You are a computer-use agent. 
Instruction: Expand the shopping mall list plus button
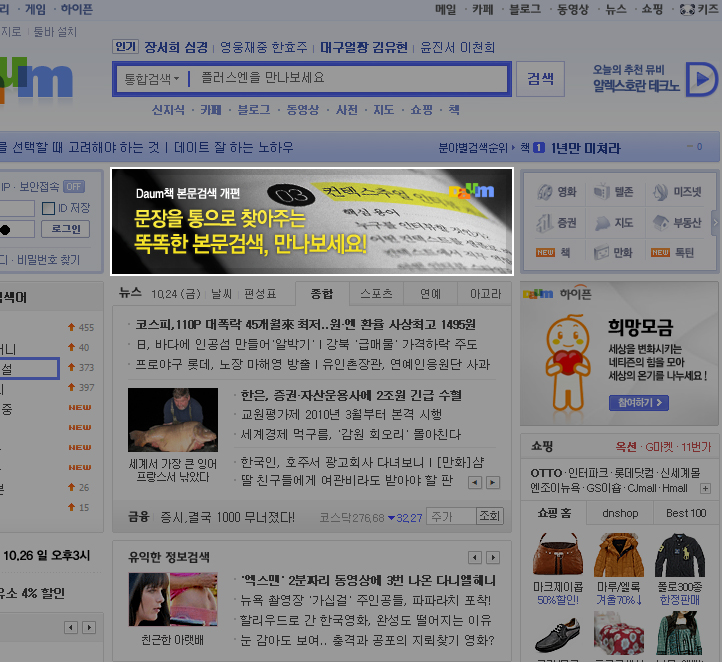coord(707,488)
